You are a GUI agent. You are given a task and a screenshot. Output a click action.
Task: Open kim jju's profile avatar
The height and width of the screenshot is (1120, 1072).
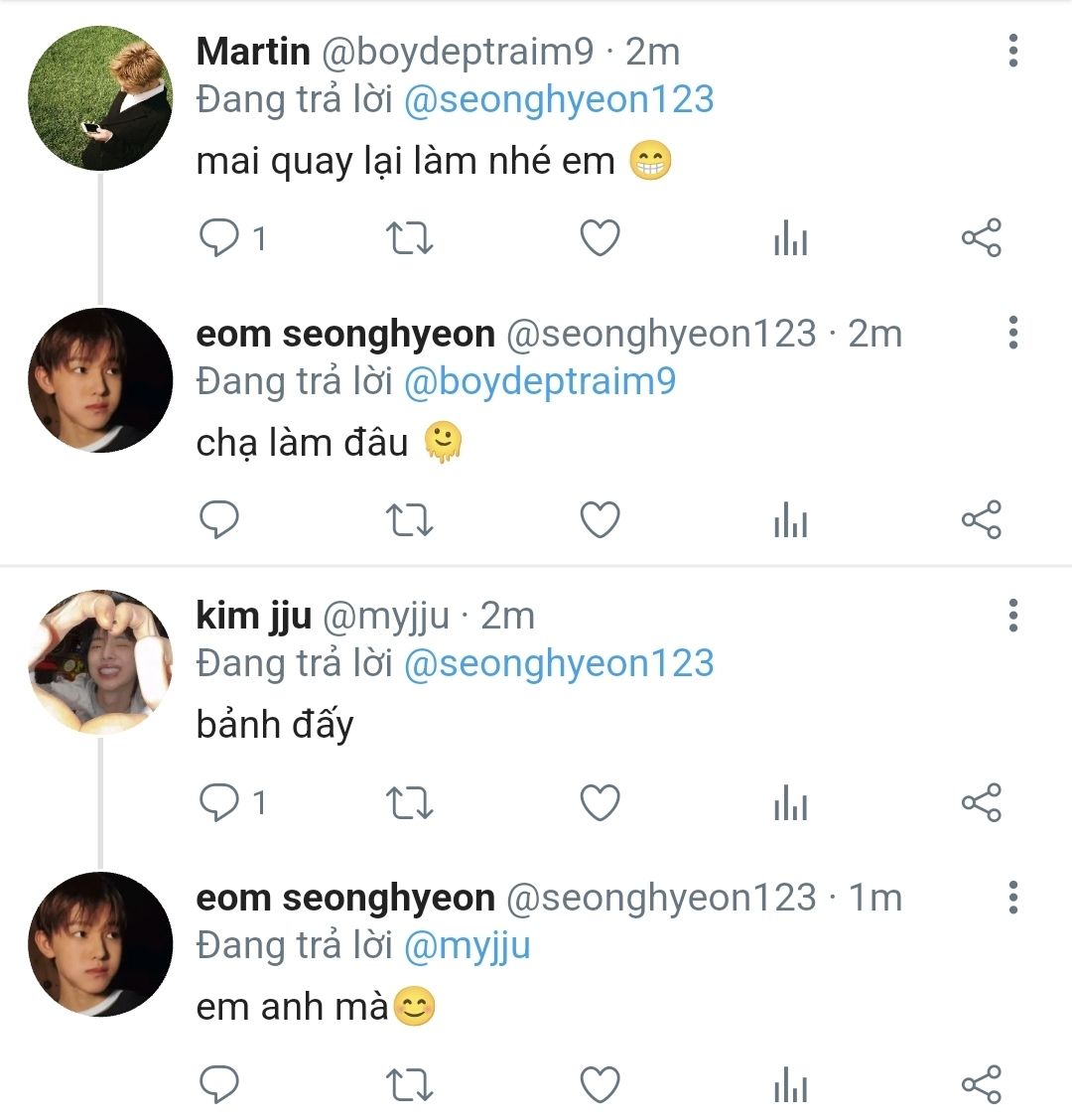coord(99,661)
